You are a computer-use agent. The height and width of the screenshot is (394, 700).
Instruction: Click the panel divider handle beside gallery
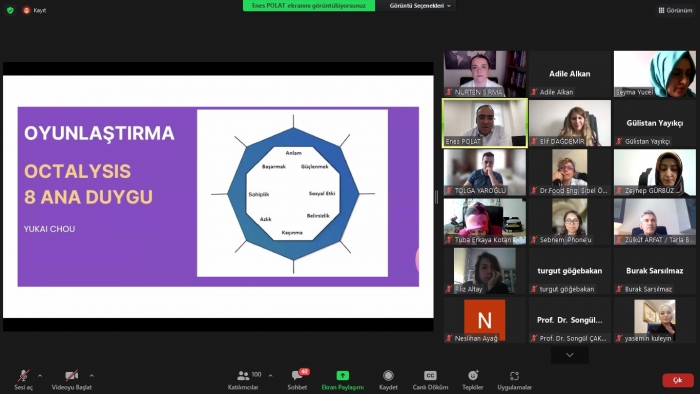pos(437,196)
